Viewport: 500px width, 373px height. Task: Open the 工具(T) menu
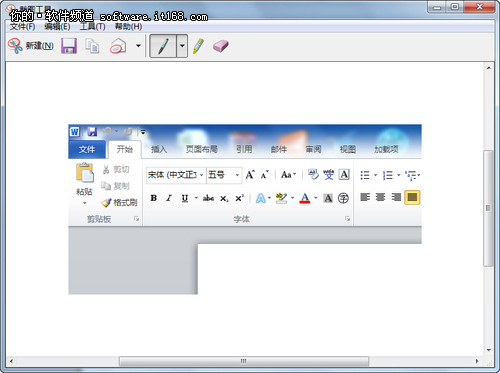pyautogui.click(x=93, y=27)
